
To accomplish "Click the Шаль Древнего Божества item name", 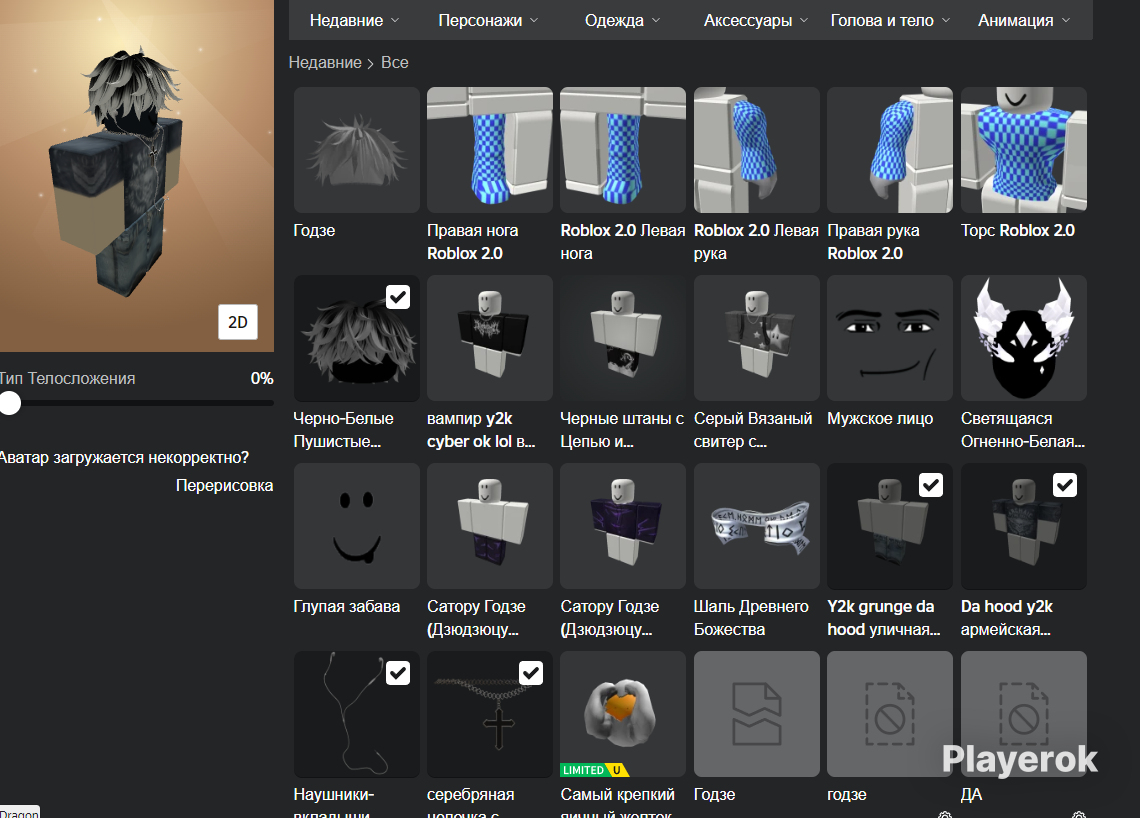I will [751, 618].
